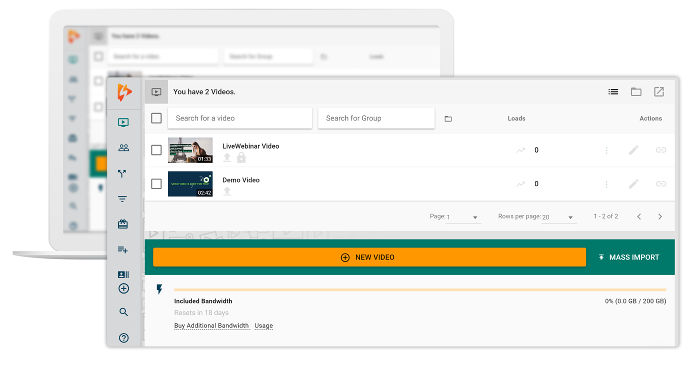Open the playlist add sidebar icon
The image size is (700, 365).
(x=123, y=249)
